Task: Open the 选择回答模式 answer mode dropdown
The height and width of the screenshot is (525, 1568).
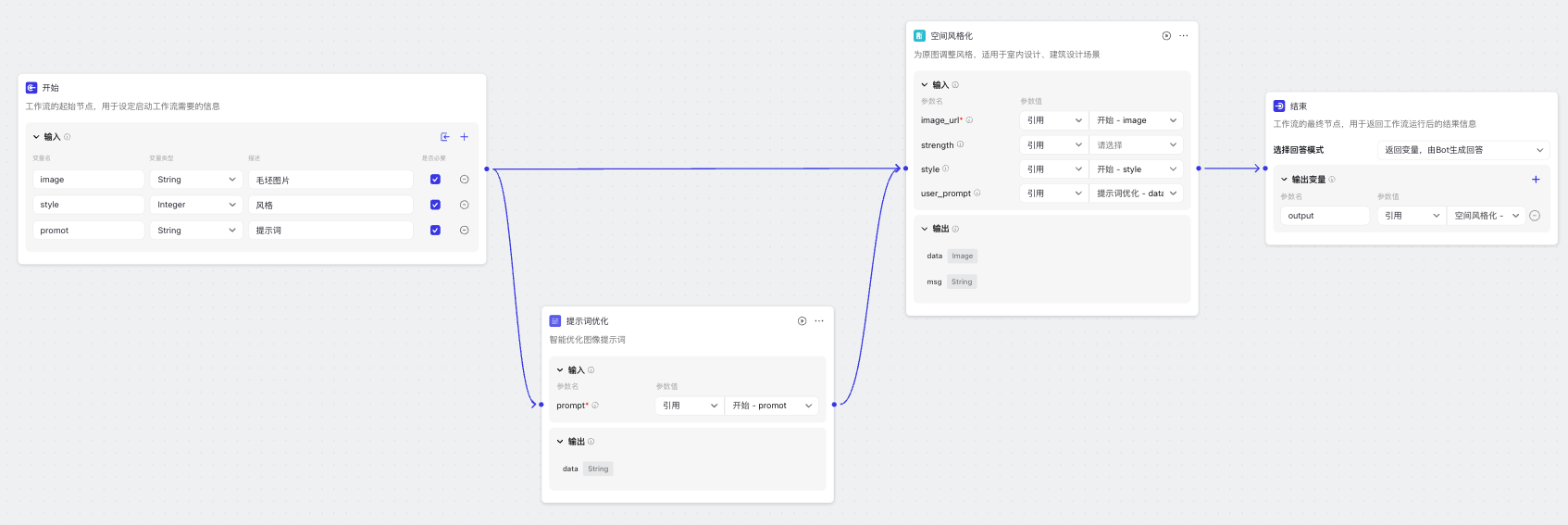Action: coord(1462,150)
